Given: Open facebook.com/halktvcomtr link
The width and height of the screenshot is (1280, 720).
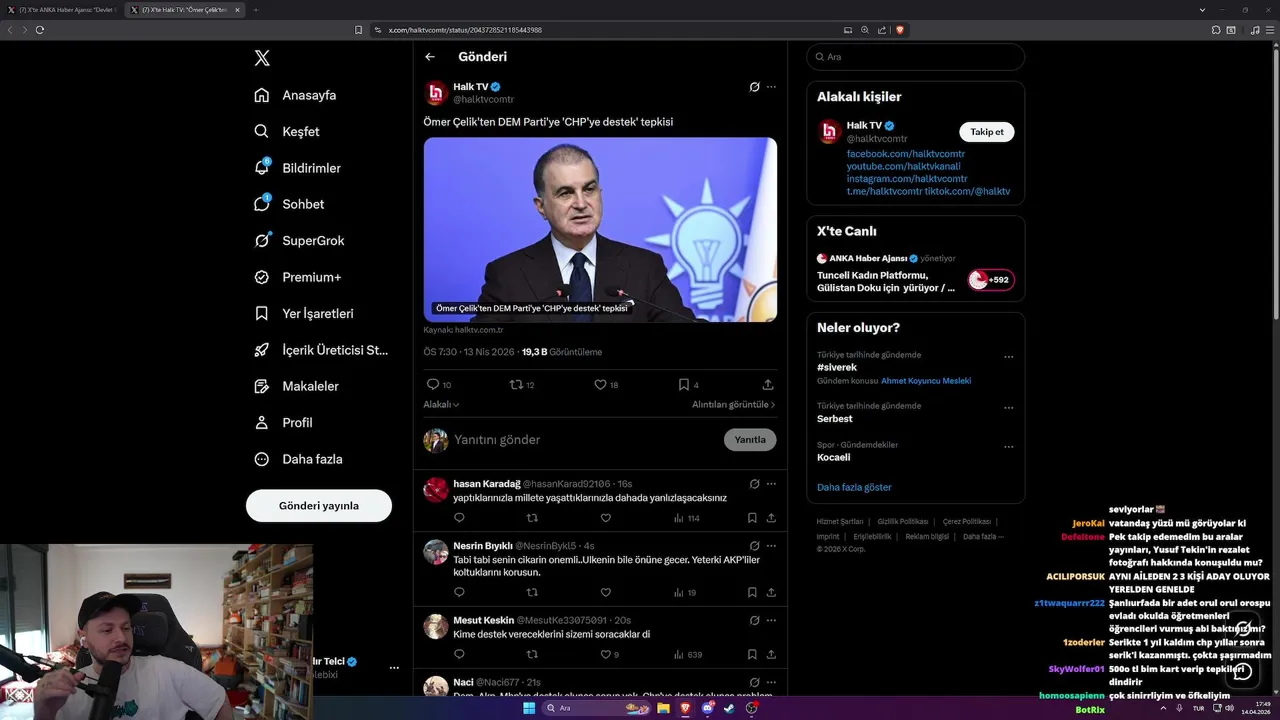Looking at the screenshot, I should pos(906,154).
